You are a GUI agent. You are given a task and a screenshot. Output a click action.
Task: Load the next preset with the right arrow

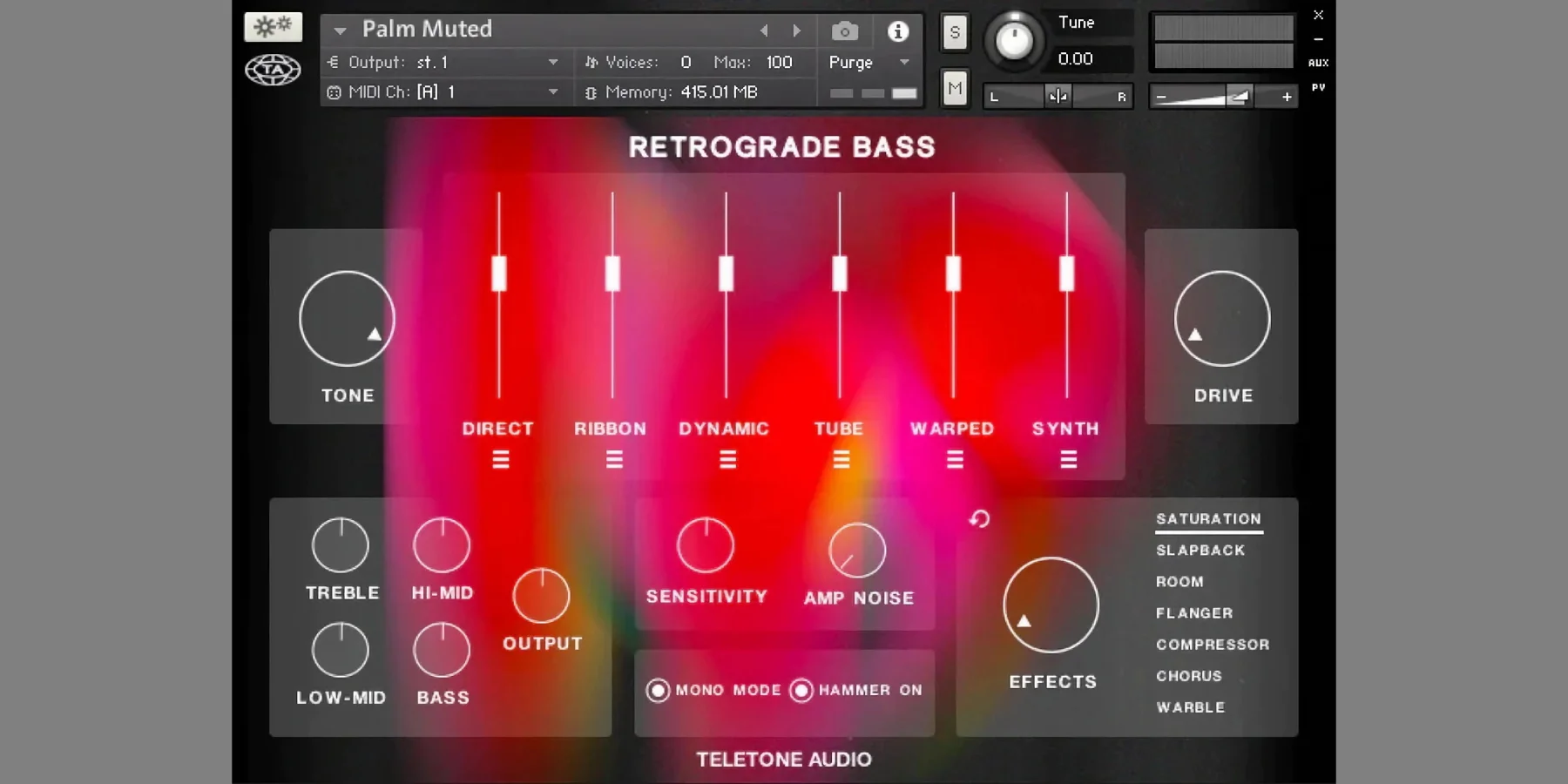coord(797,30)
